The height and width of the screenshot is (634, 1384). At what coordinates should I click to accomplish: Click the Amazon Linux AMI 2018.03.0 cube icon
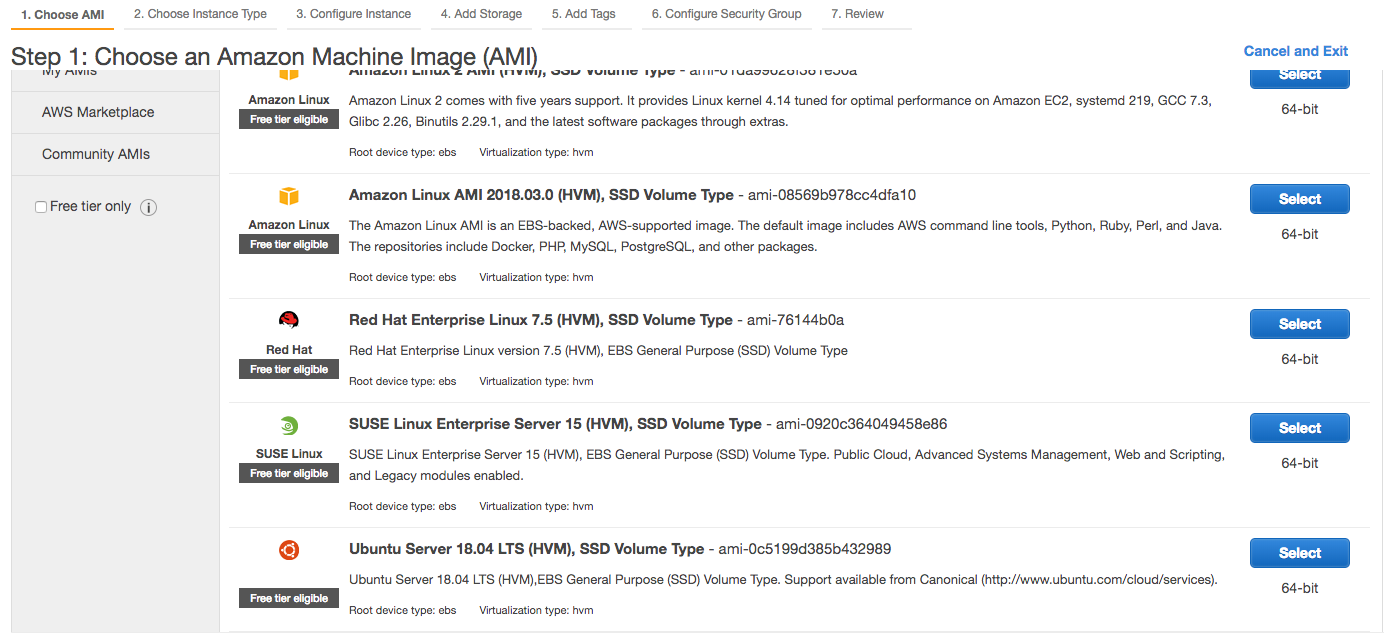288,197
